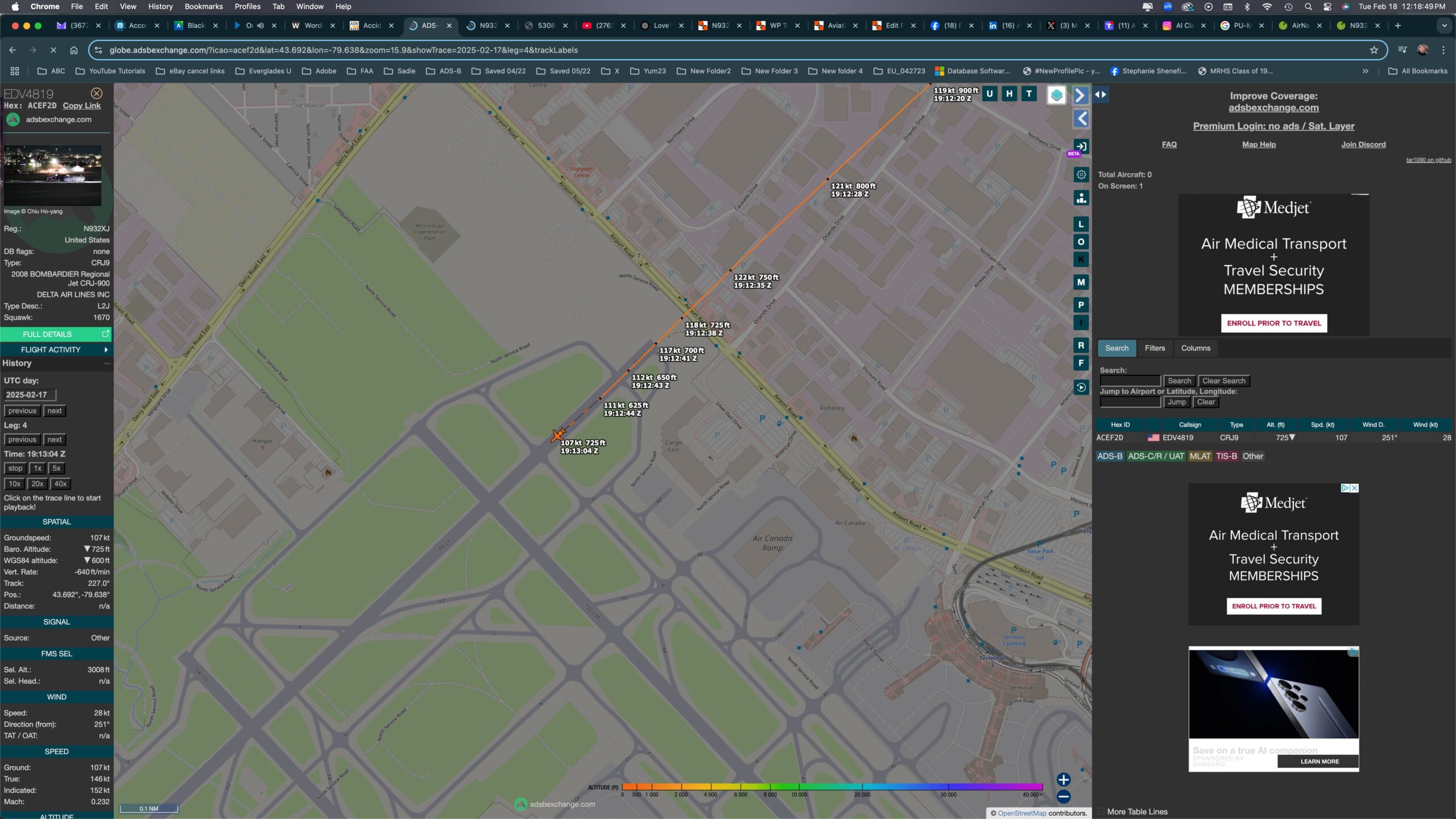Toggle the sidebar width double-arrow button
This screenshot has height=819, width=1456.
(1101, 94)
